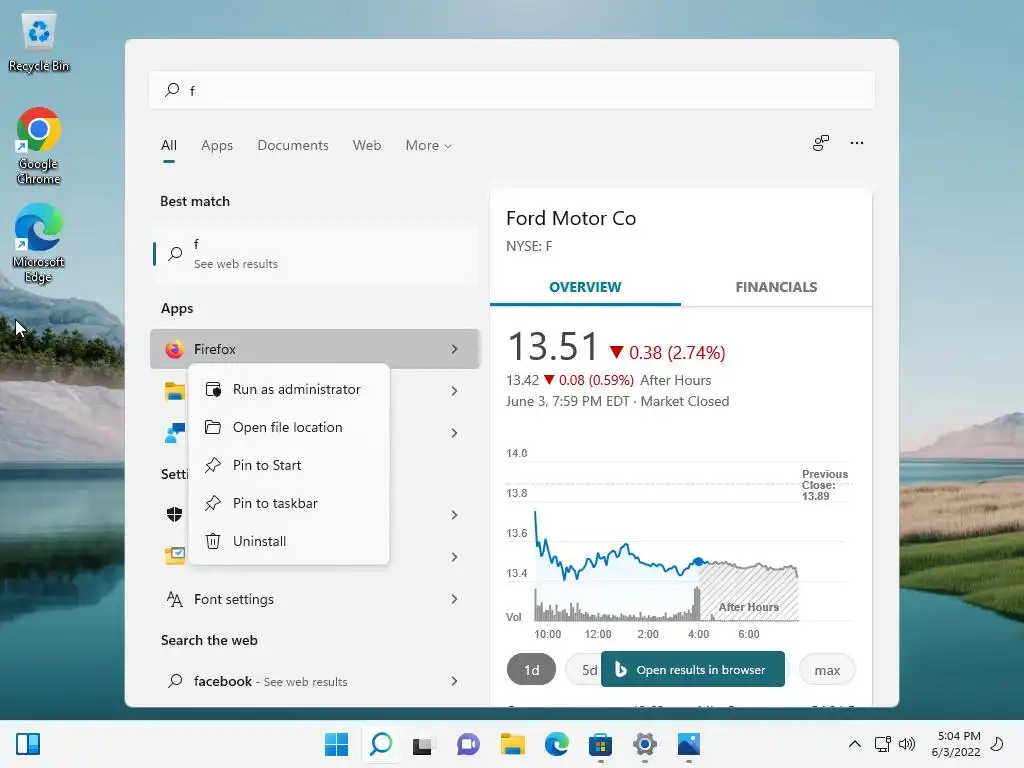Choose Pin to Start
This screenshot has width=1024, height=768.
pyautogui.click(x=289, y=465)
